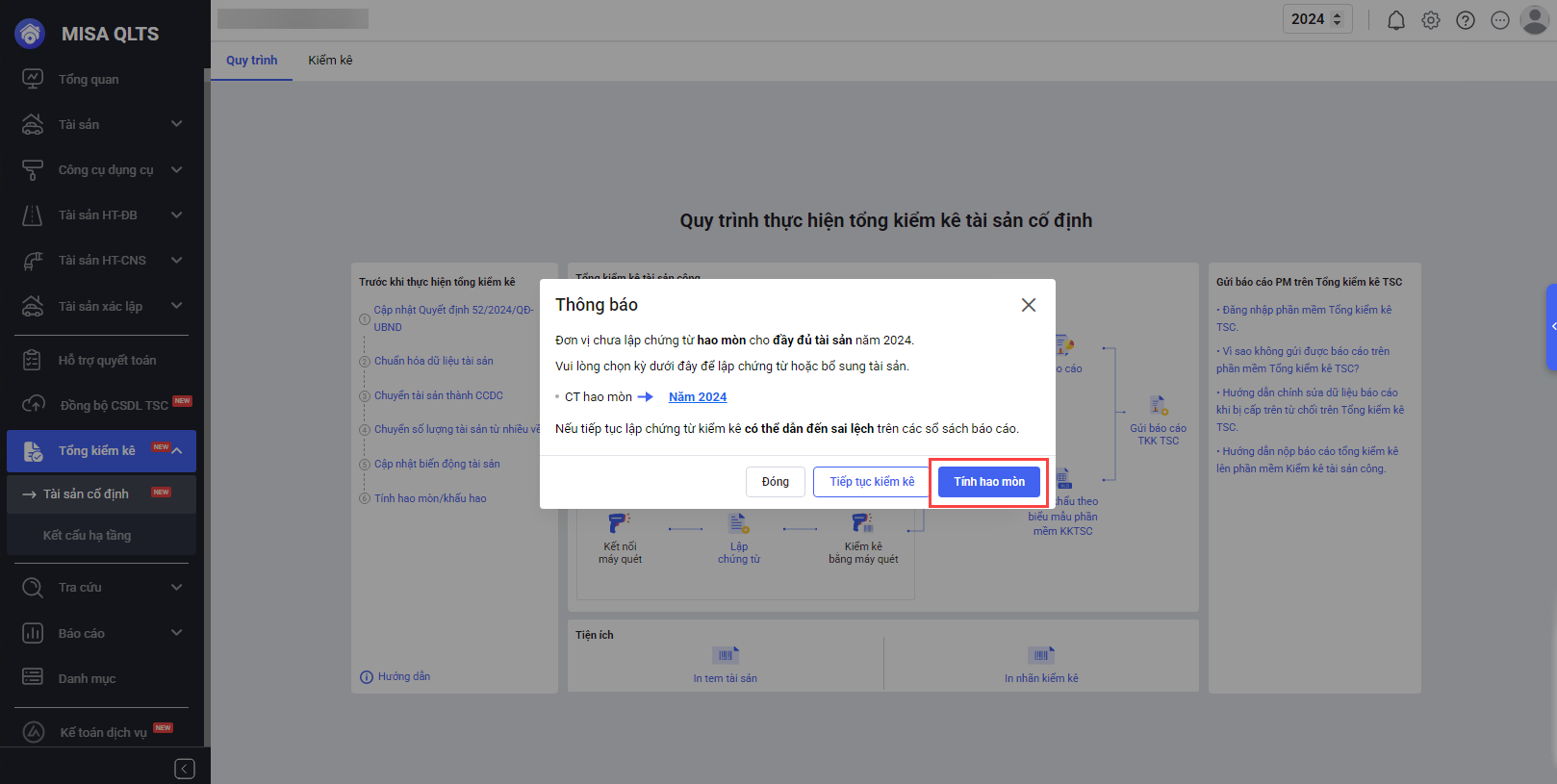Click the Đồng bộ CSDL TSC cloud icon
The height and width of the screenshot is (784, 1557).
[x=34, y=405]
